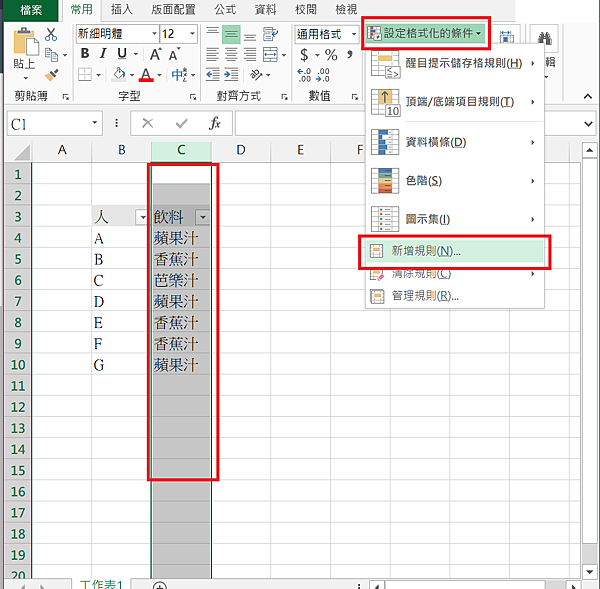Open filter dropdown on 飲料 header
This screenshot has height=589, width=600.
pos(203,217)
